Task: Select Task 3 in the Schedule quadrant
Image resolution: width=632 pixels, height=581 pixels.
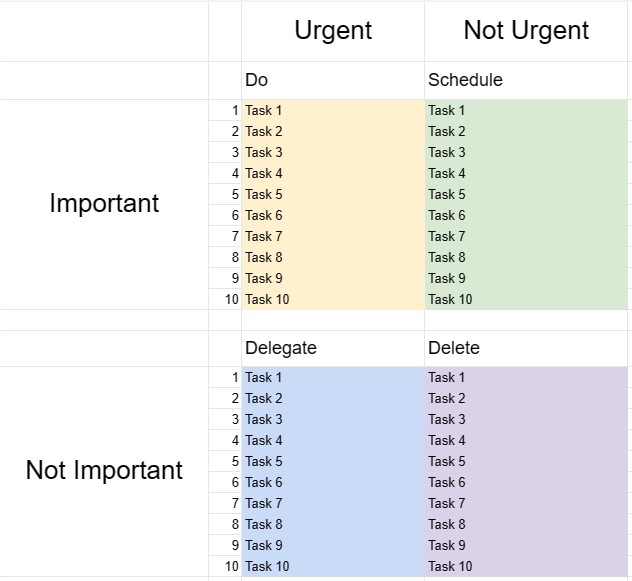Action: [x=447, y=152]
